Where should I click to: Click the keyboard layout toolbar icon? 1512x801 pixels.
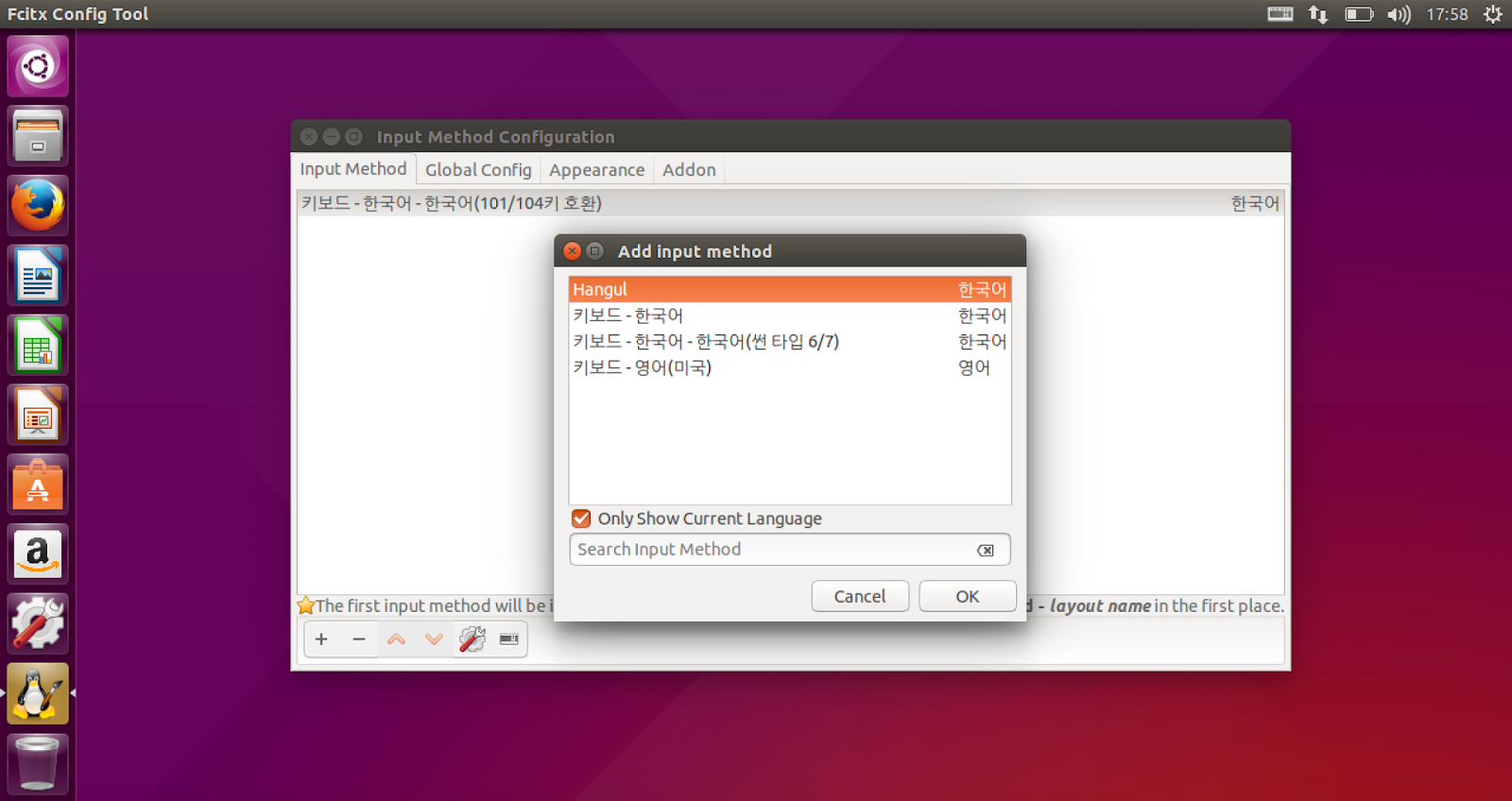pos(509,639)
